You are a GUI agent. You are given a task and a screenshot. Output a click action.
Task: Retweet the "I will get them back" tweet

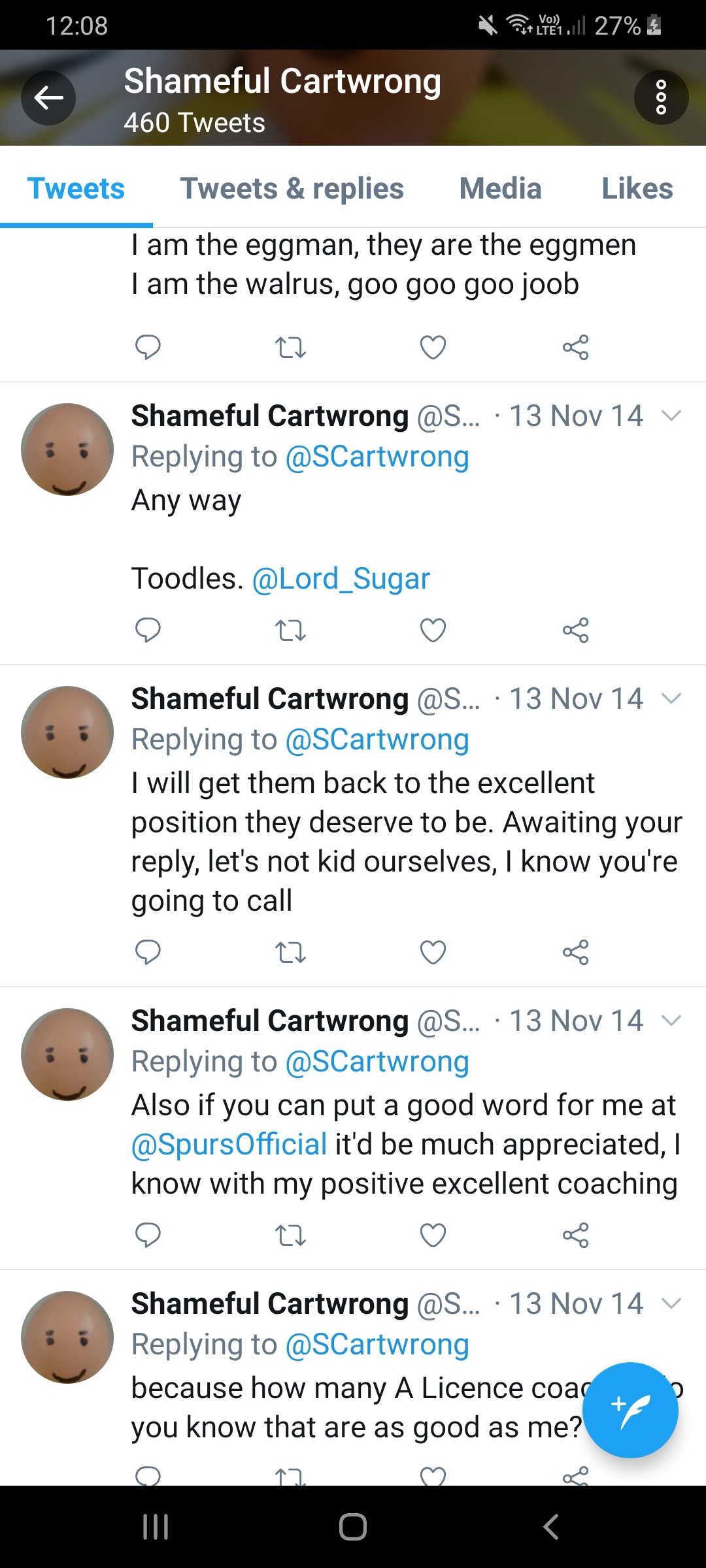290,953
